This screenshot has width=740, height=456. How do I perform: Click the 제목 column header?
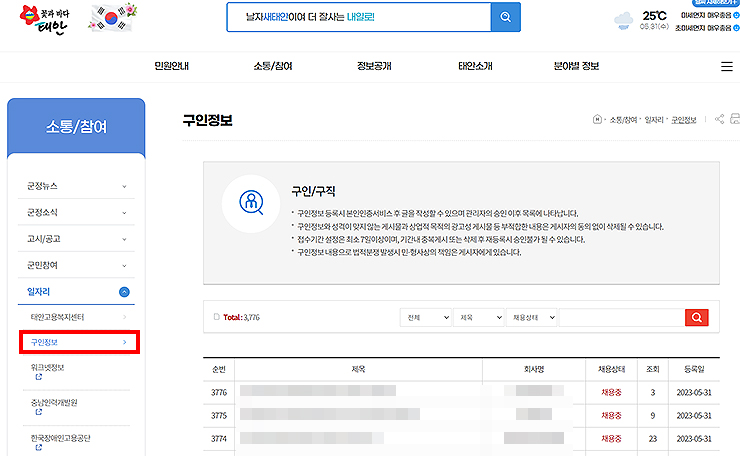[358, 369]
